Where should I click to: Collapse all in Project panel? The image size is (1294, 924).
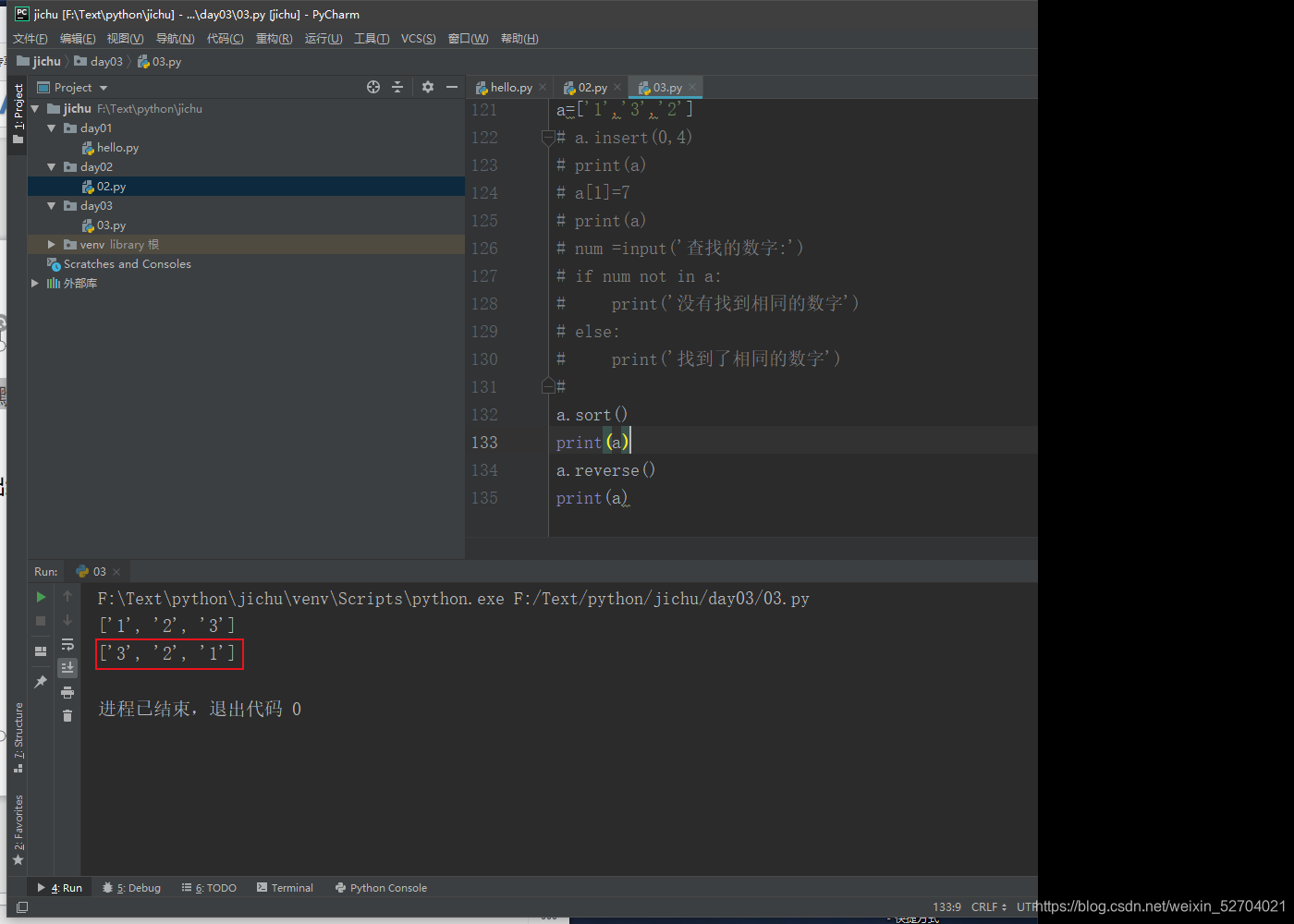click(x=397, y=87)
